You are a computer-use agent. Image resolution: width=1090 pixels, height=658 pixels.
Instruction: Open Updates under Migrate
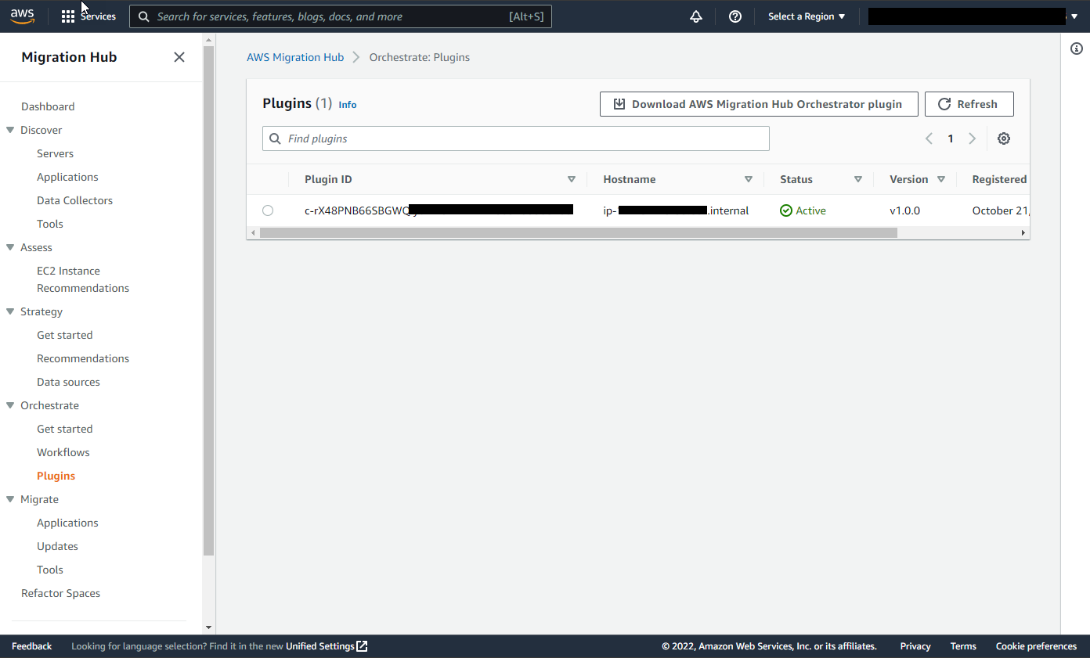tap(58, 546)
